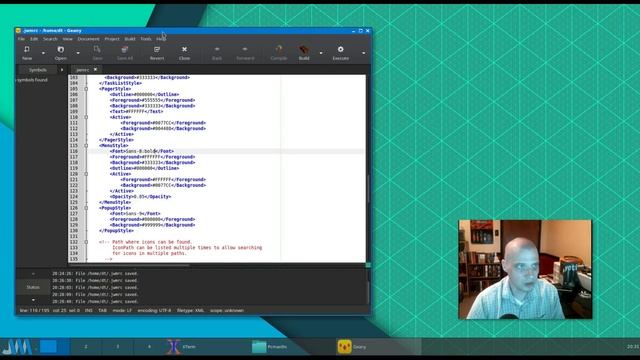Viewport: 640px width, 360px height.
Task: Open the New file template dropdown arrow
Action: [x=43, y=53]
